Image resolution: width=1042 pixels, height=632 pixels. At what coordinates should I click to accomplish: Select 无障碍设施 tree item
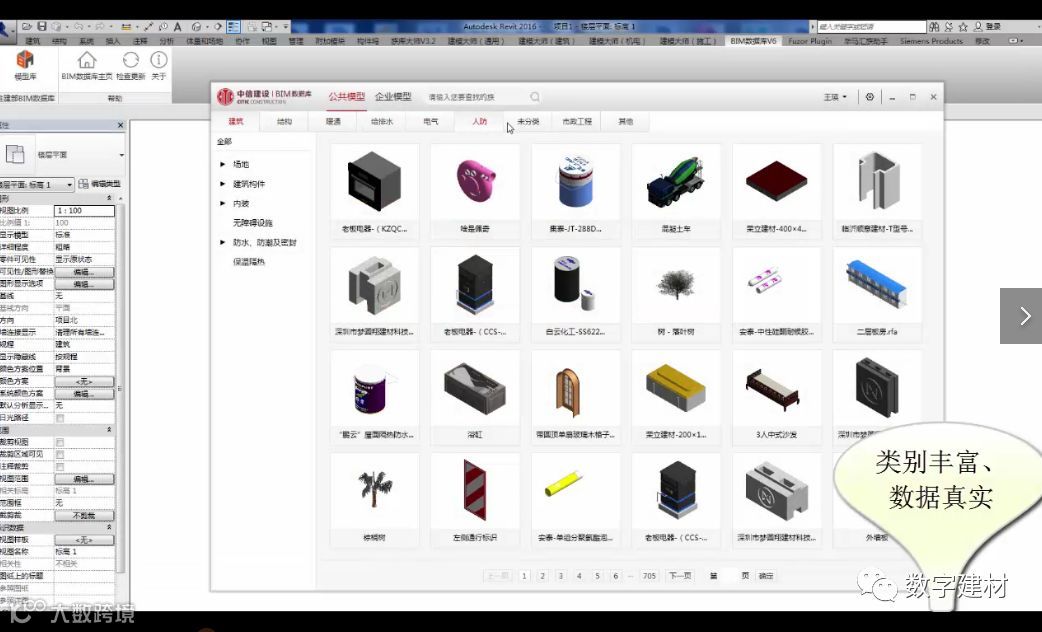click(253, 223)
